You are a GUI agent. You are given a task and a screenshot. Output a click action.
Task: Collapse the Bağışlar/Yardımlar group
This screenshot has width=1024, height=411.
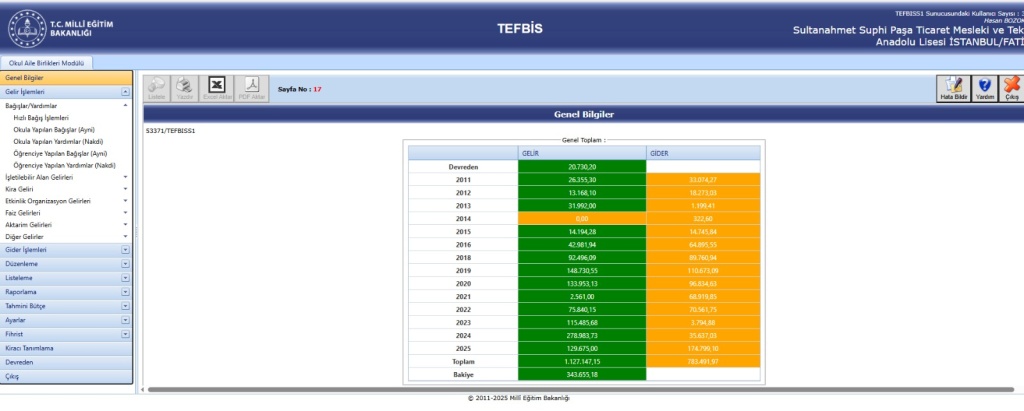point(125,105)
